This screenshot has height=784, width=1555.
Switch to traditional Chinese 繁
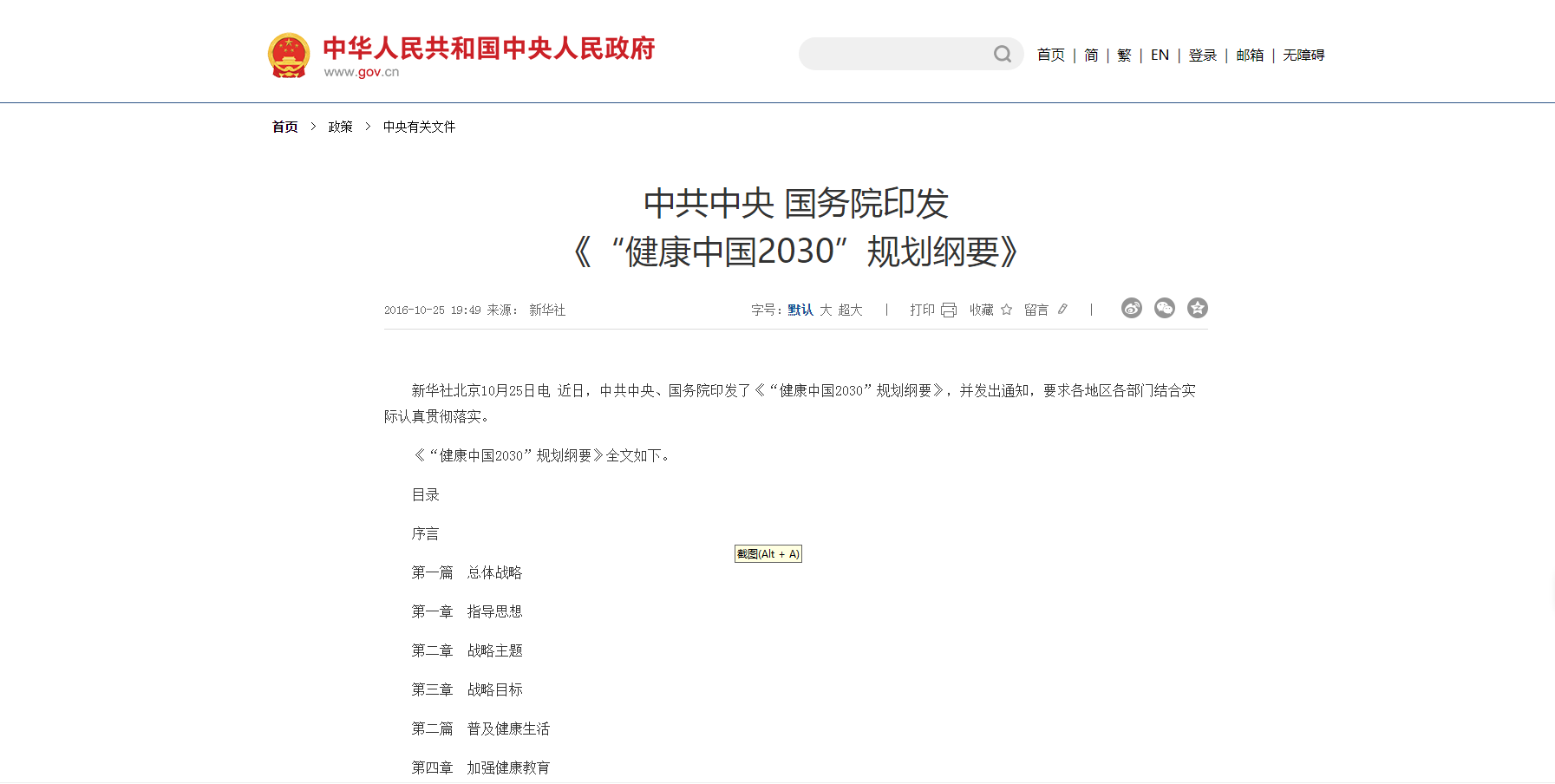pyautogui.click(x=1124, y=56)
